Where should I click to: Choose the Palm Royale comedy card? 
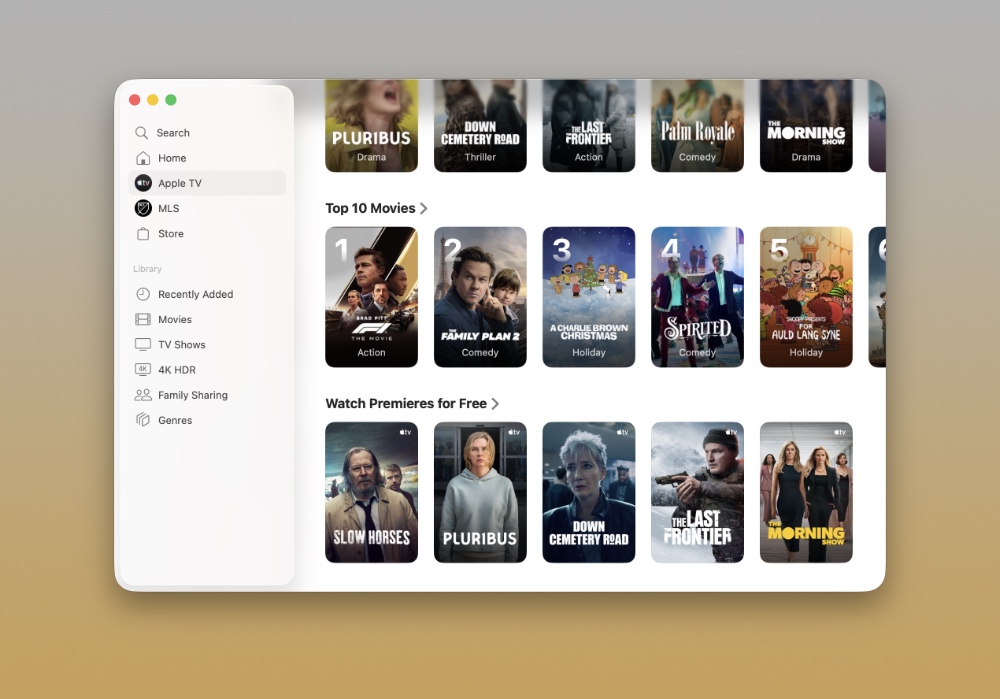pos(697,126)
